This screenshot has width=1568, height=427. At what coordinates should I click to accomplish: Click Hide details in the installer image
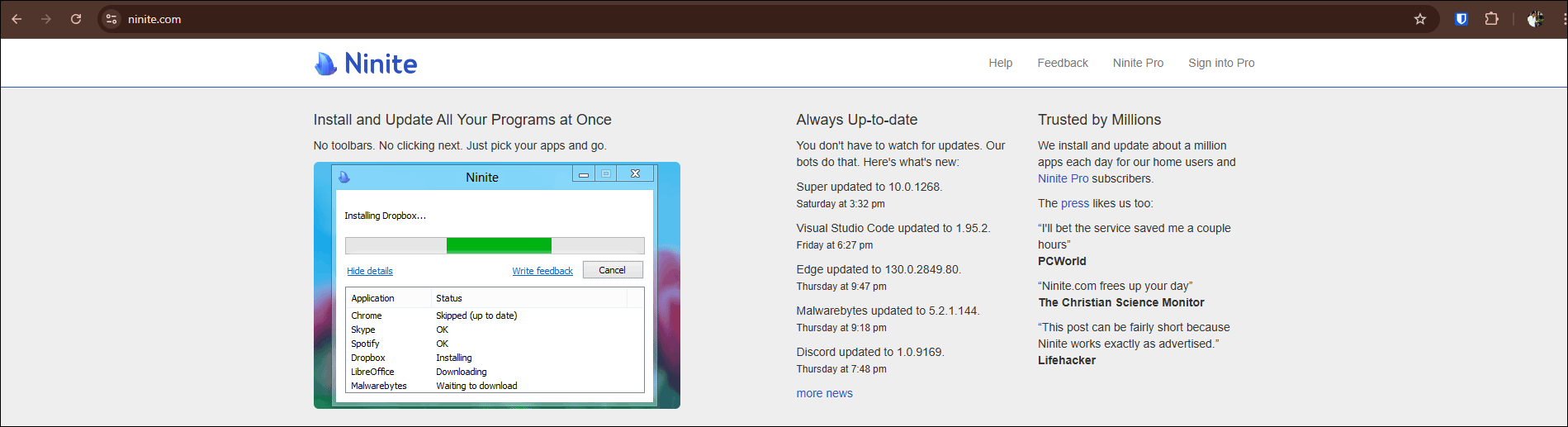(x=369, y=271)
